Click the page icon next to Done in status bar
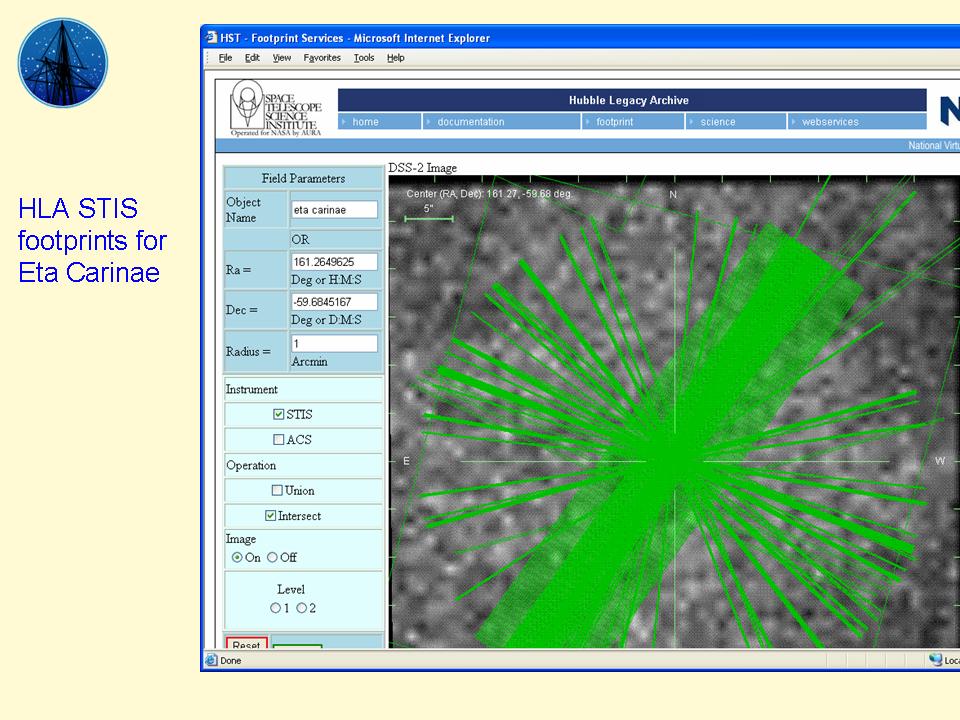 click(210, 660)
